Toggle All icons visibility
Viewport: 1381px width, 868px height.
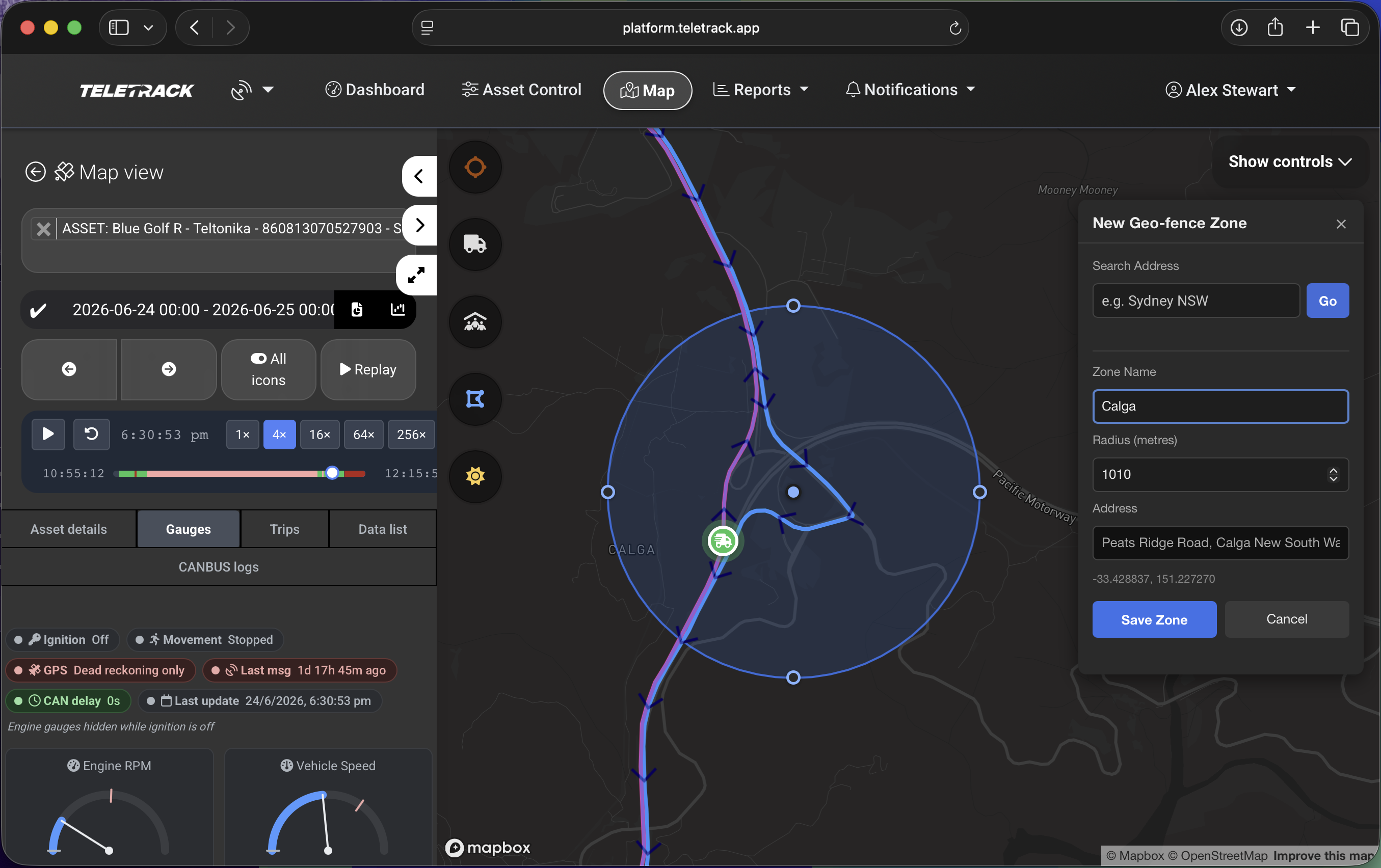(269, 369)
